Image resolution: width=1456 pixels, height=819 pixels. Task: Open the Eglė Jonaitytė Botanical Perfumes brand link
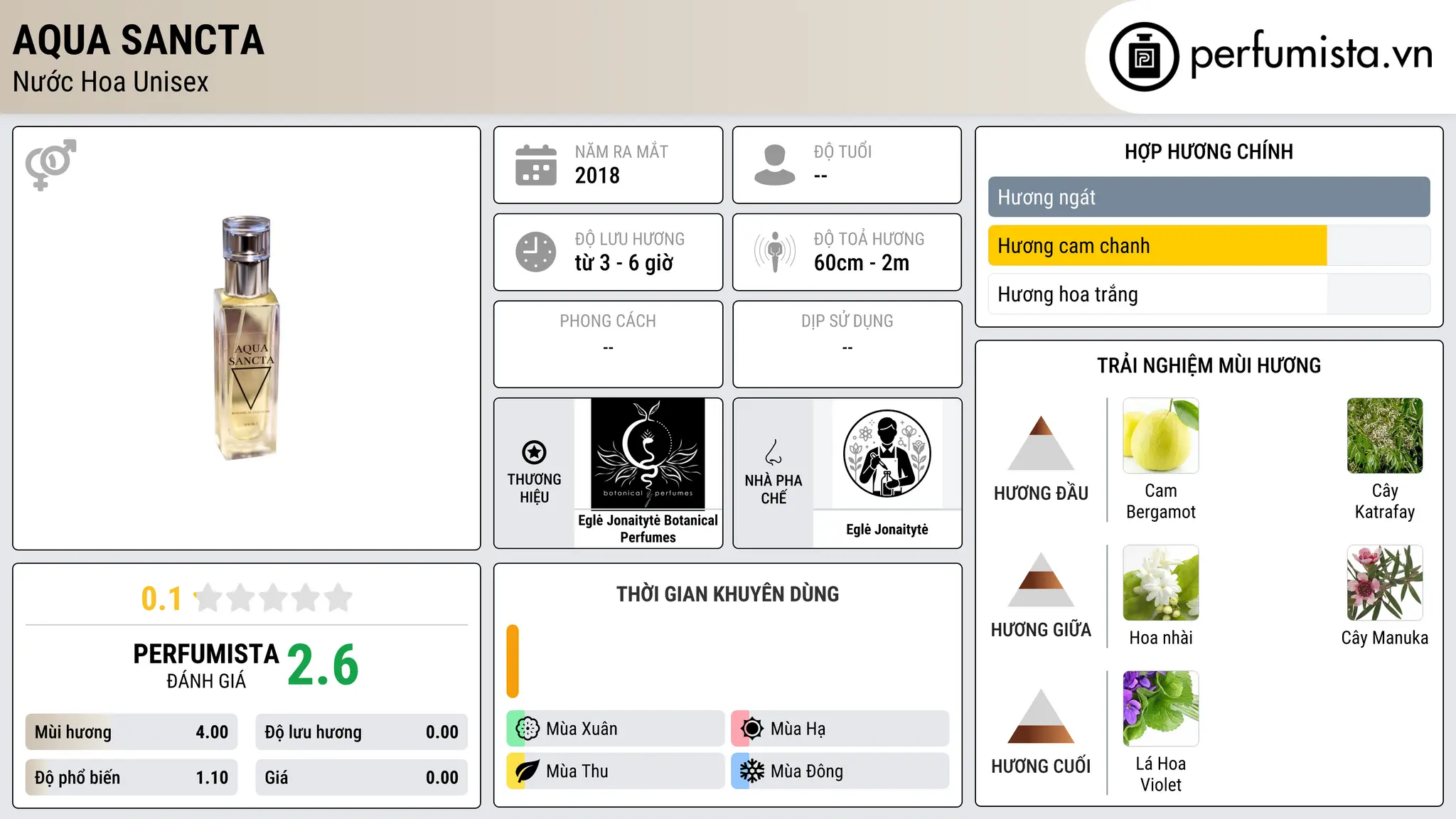648,529
